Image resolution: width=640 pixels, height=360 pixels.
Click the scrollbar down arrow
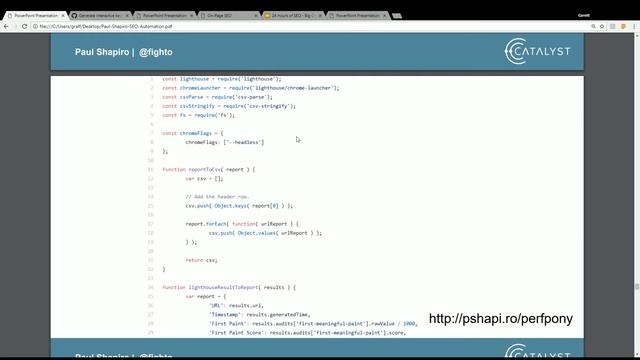(637, 354)
